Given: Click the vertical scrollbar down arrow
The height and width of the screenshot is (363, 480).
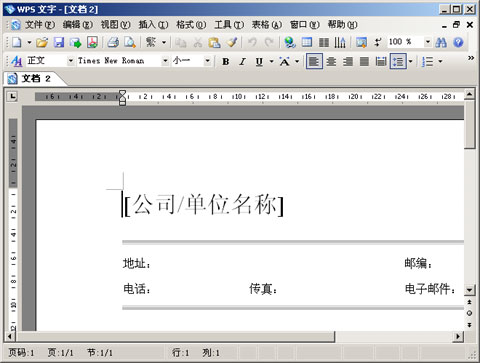Looking at the screenshot, I should [x=469, y=290].
